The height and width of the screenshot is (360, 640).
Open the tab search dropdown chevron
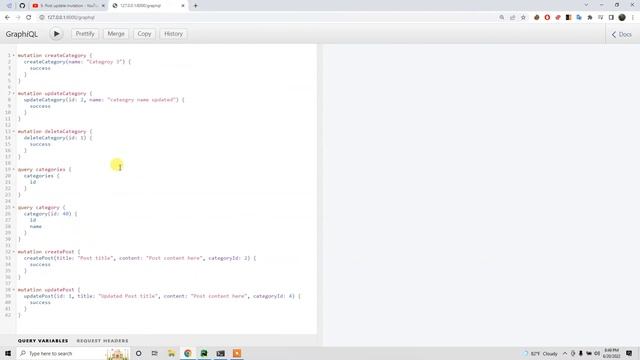click(587, 5)
